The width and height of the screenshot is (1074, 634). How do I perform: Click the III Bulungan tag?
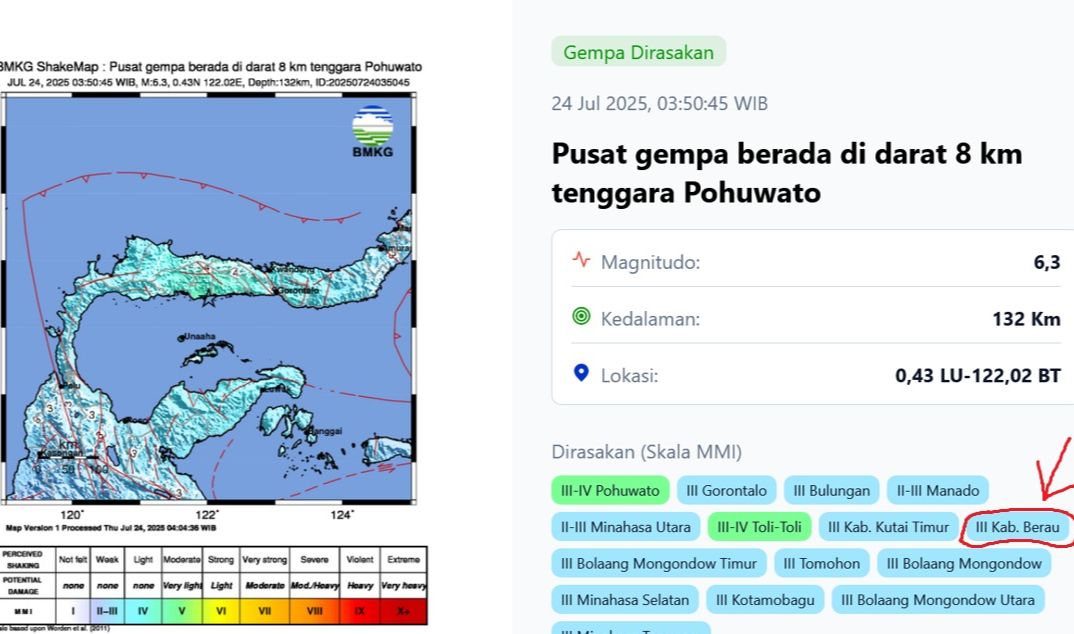pyautogui.click(x=831, y=490)
